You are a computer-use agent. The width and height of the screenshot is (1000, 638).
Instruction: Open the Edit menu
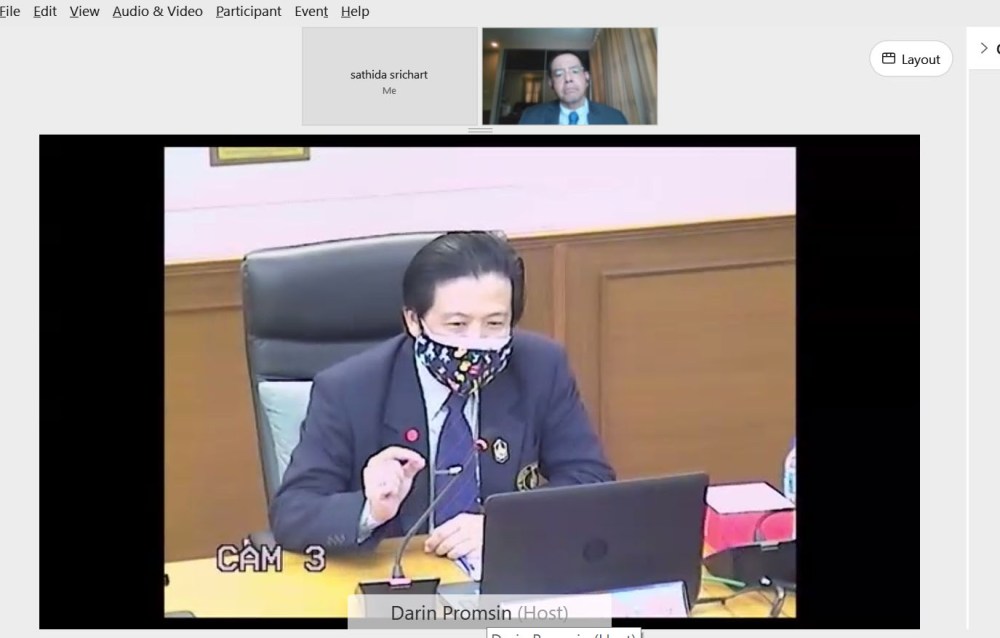tap(45, 11)
